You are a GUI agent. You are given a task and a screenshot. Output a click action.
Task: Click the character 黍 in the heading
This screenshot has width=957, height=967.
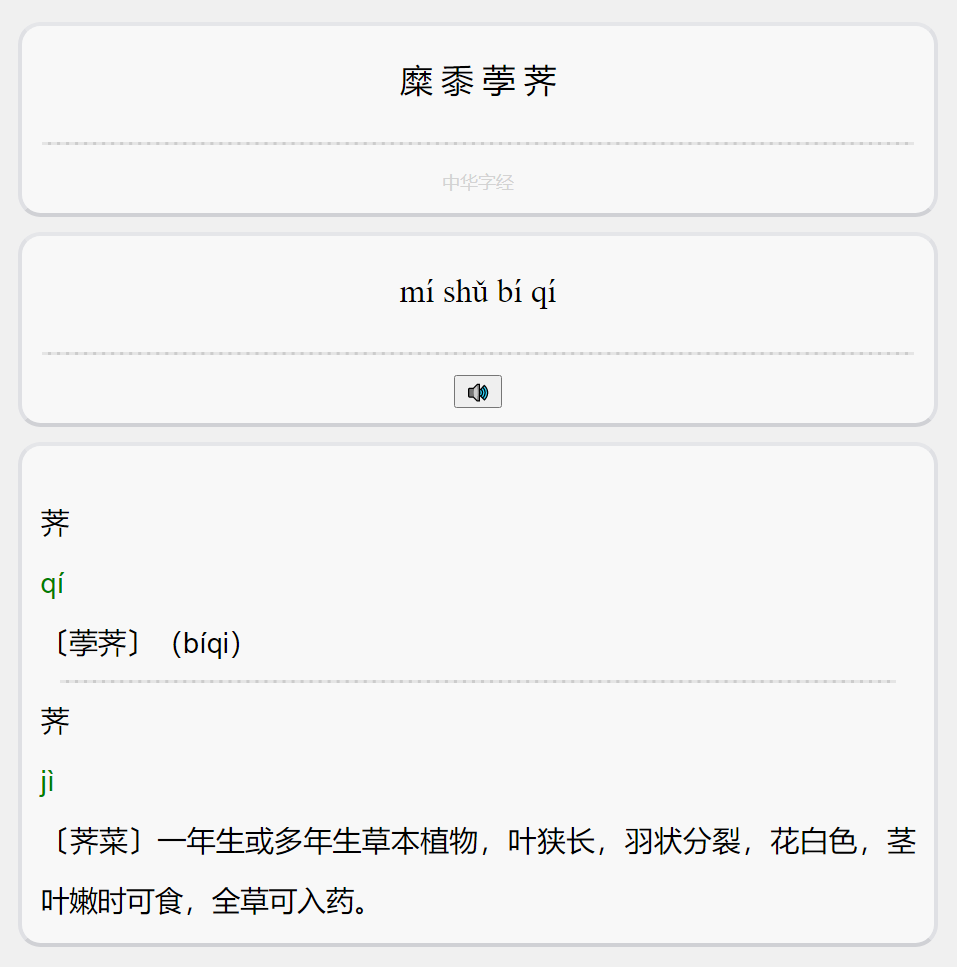(x=458, y=81)
